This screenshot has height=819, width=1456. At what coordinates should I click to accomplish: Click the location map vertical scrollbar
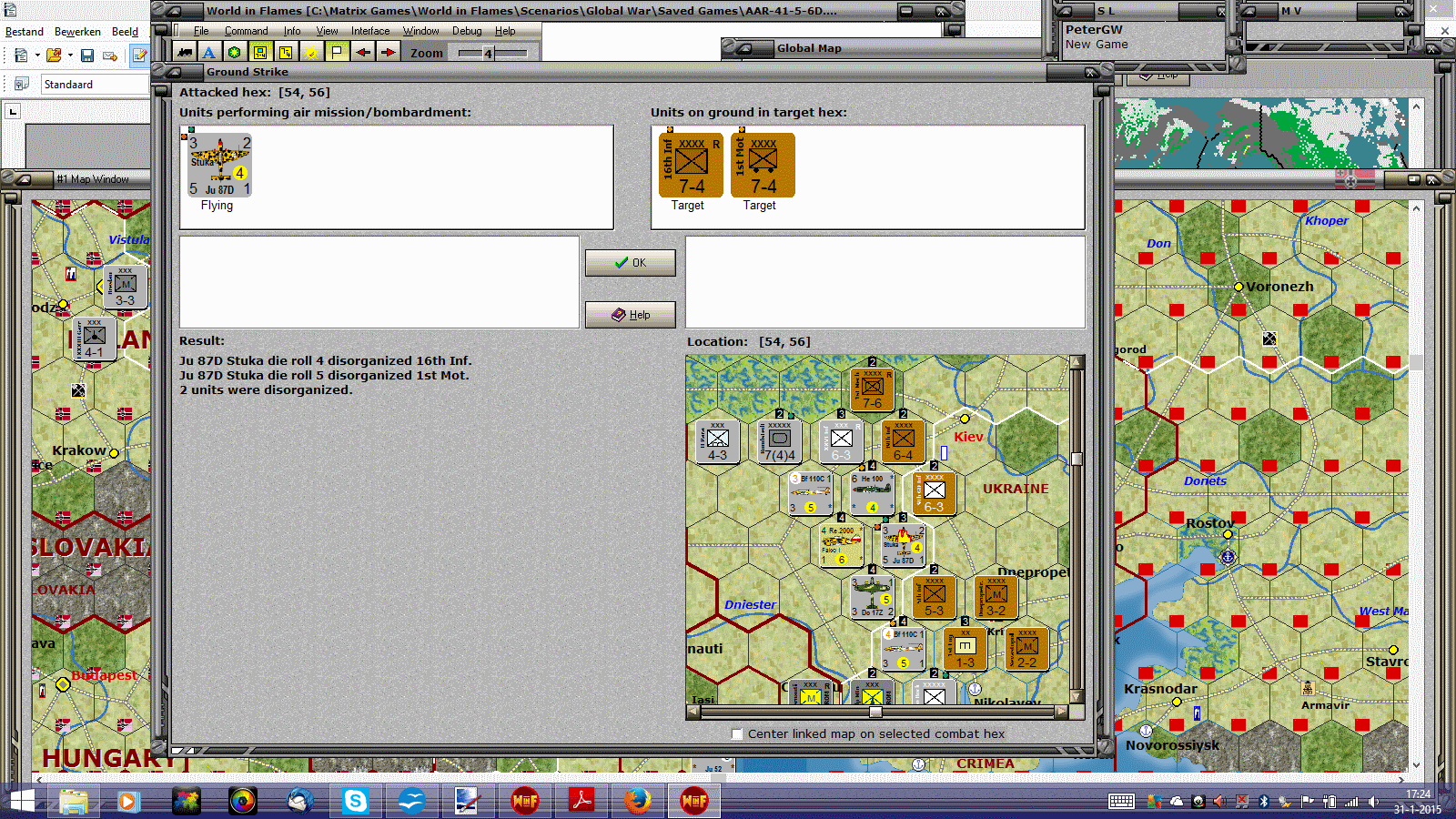(x=1077, y=529)
